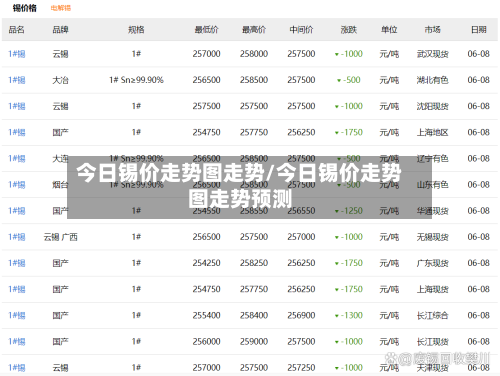Select the 长江综合 market cell
Screen dimensions: 500x376
tap(432, 316)
